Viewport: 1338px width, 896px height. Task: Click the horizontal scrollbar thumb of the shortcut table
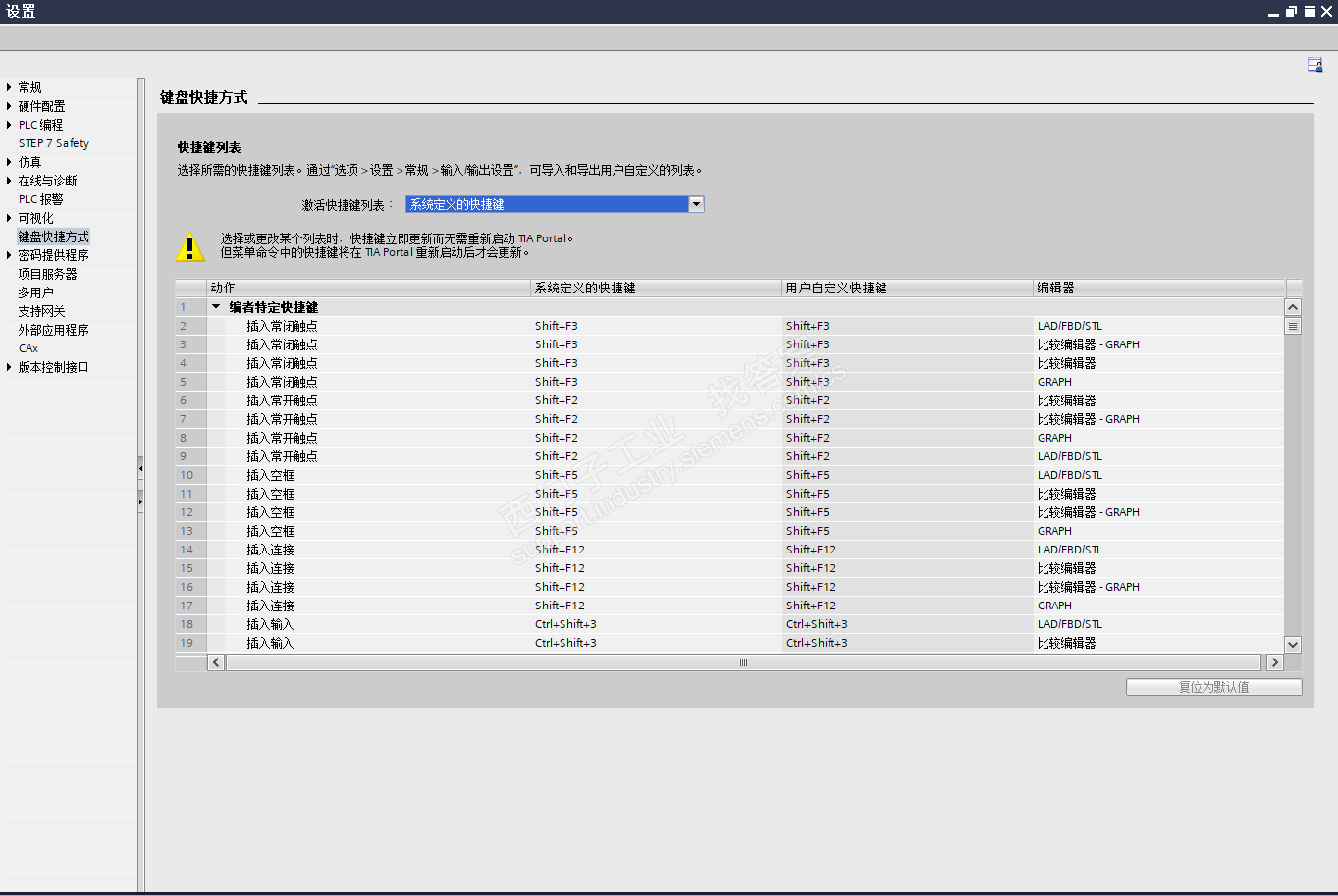743,662
